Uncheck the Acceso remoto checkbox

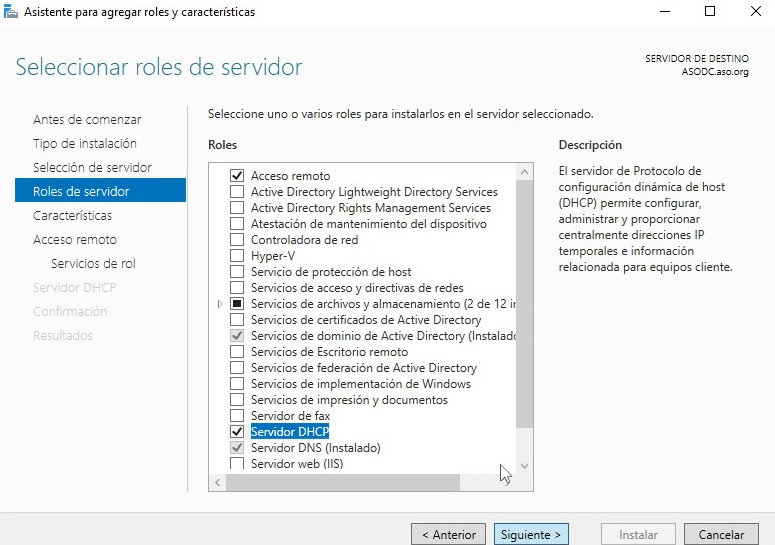(237, 176)
